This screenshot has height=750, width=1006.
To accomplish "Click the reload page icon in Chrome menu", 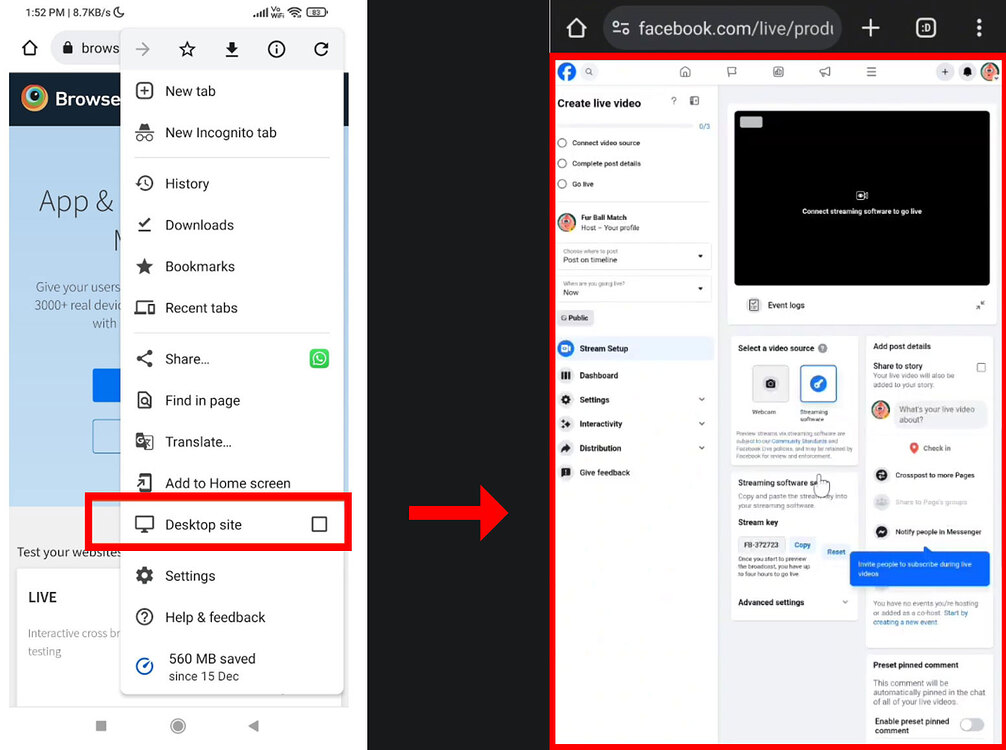I will pyautogui.click(x=321, y=49).
